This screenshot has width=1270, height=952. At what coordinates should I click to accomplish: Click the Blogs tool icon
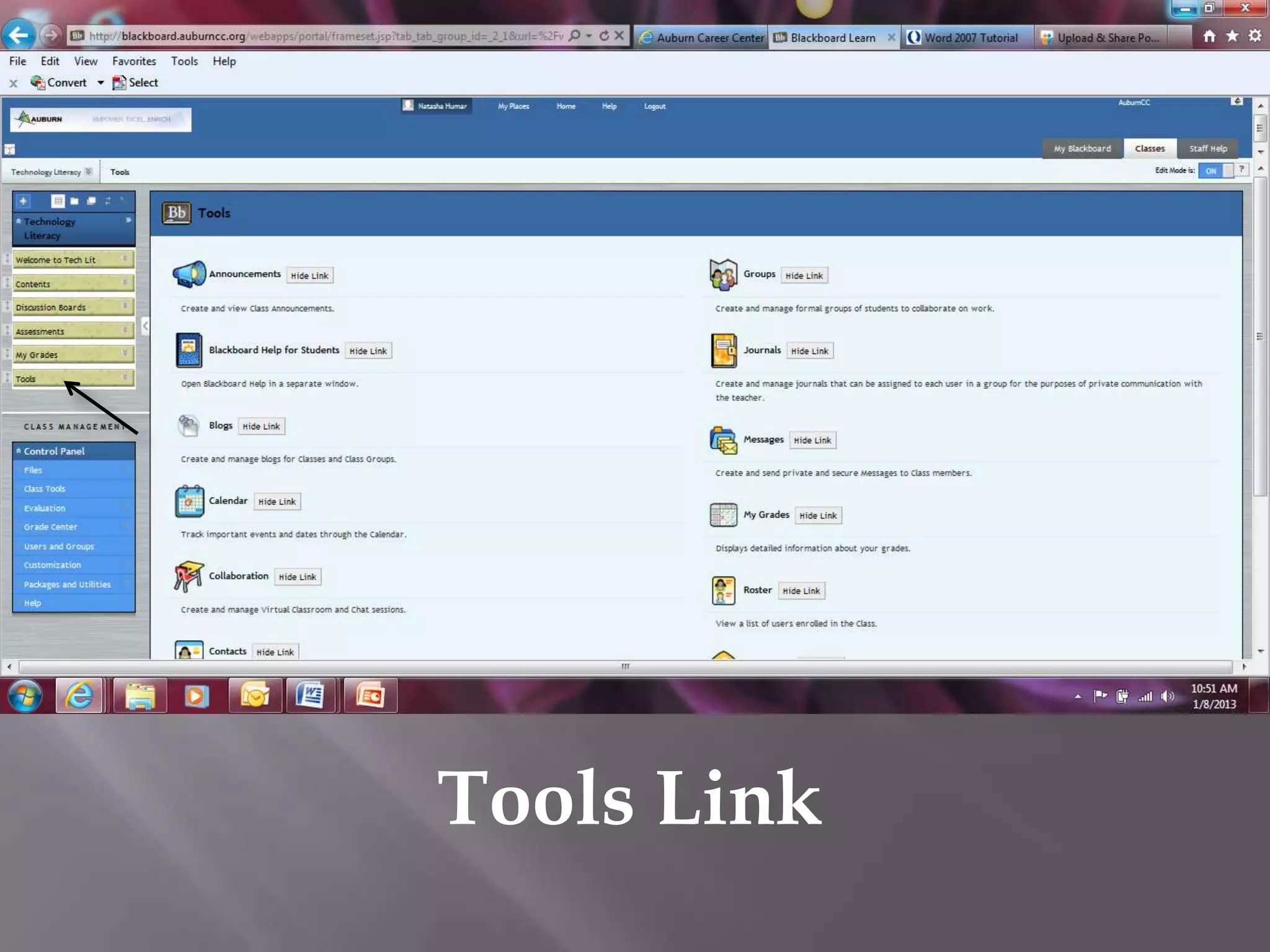pyautogui.click(x=189, y=426)
